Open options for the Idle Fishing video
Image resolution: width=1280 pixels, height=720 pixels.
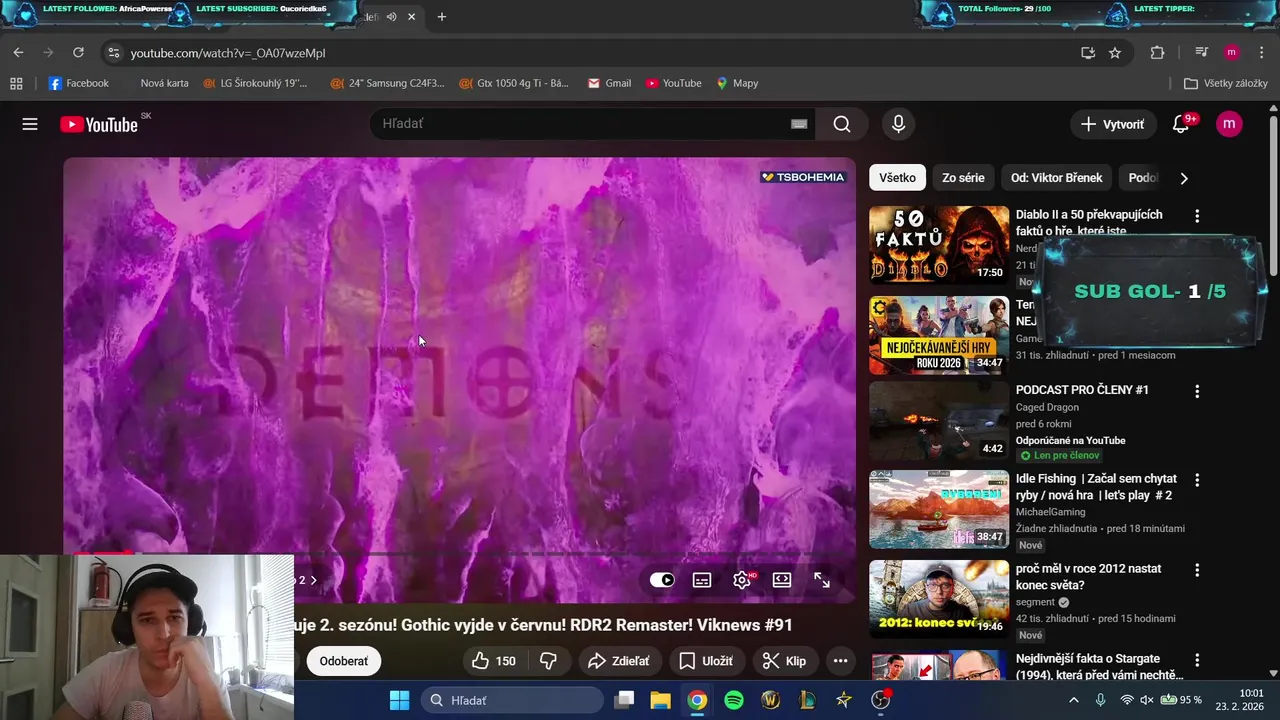coord(1197,480)
